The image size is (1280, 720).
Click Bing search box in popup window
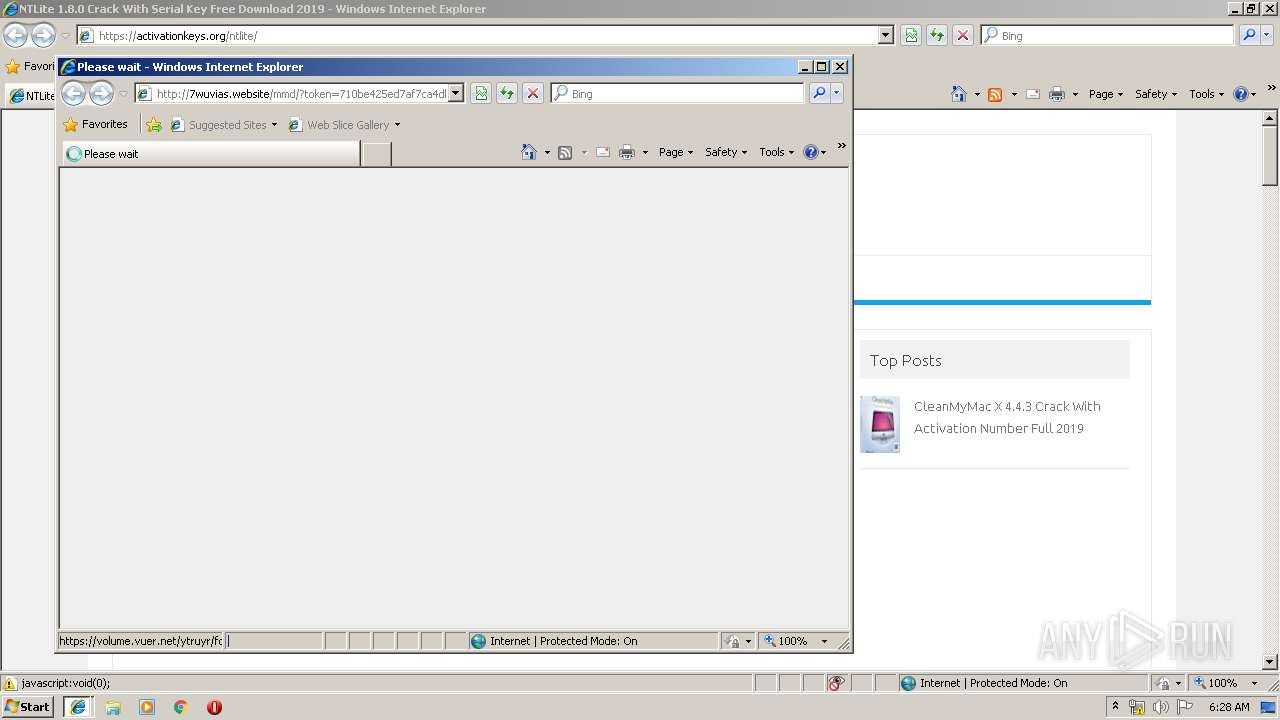click(678, 93)
